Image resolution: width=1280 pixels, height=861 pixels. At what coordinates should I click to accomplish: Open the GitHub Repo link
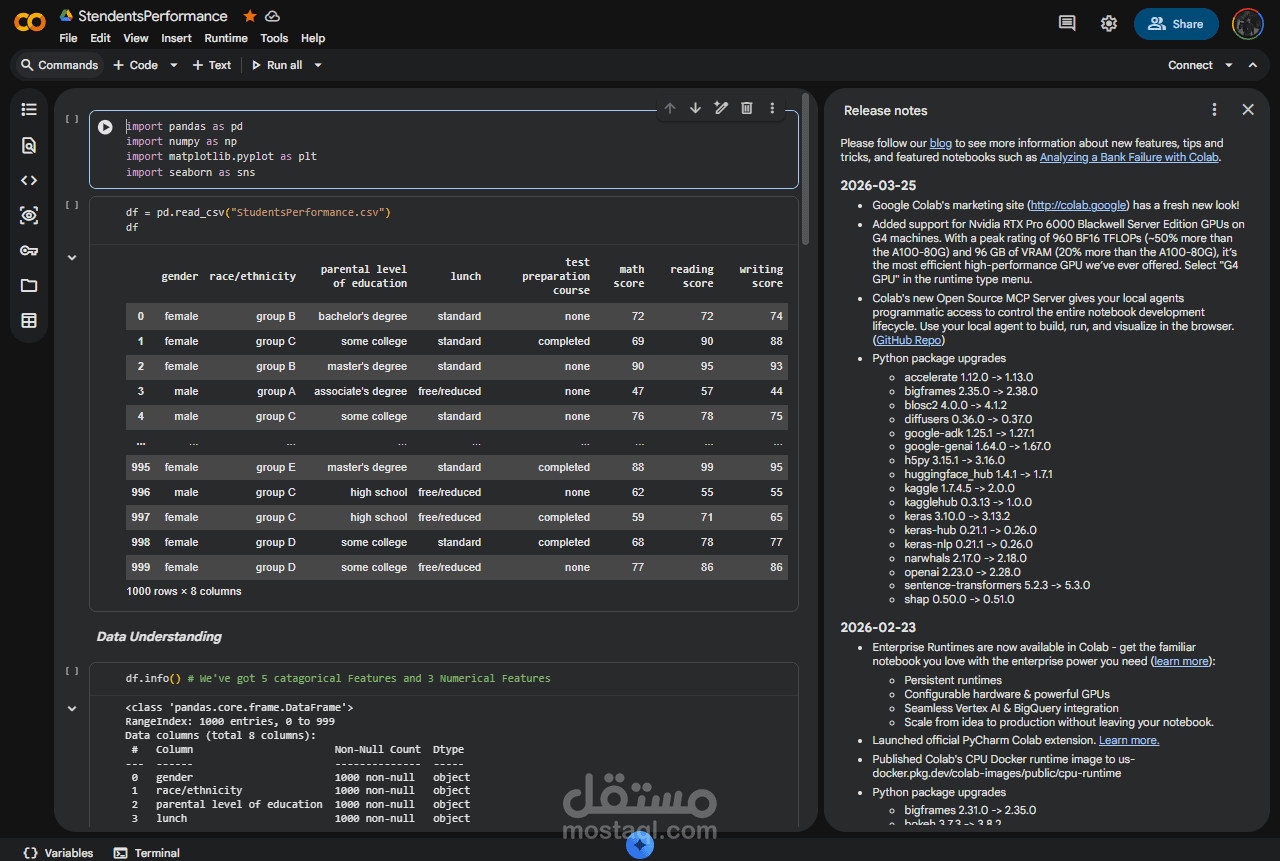point(910,340)
